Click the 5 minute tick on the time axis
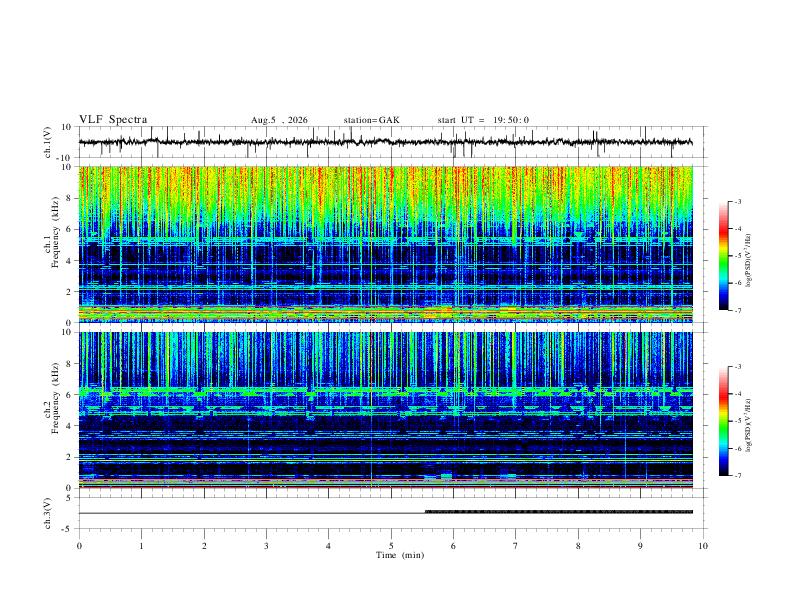The height and width of the screenshot is (612, 792). click(x=391, y=546)
